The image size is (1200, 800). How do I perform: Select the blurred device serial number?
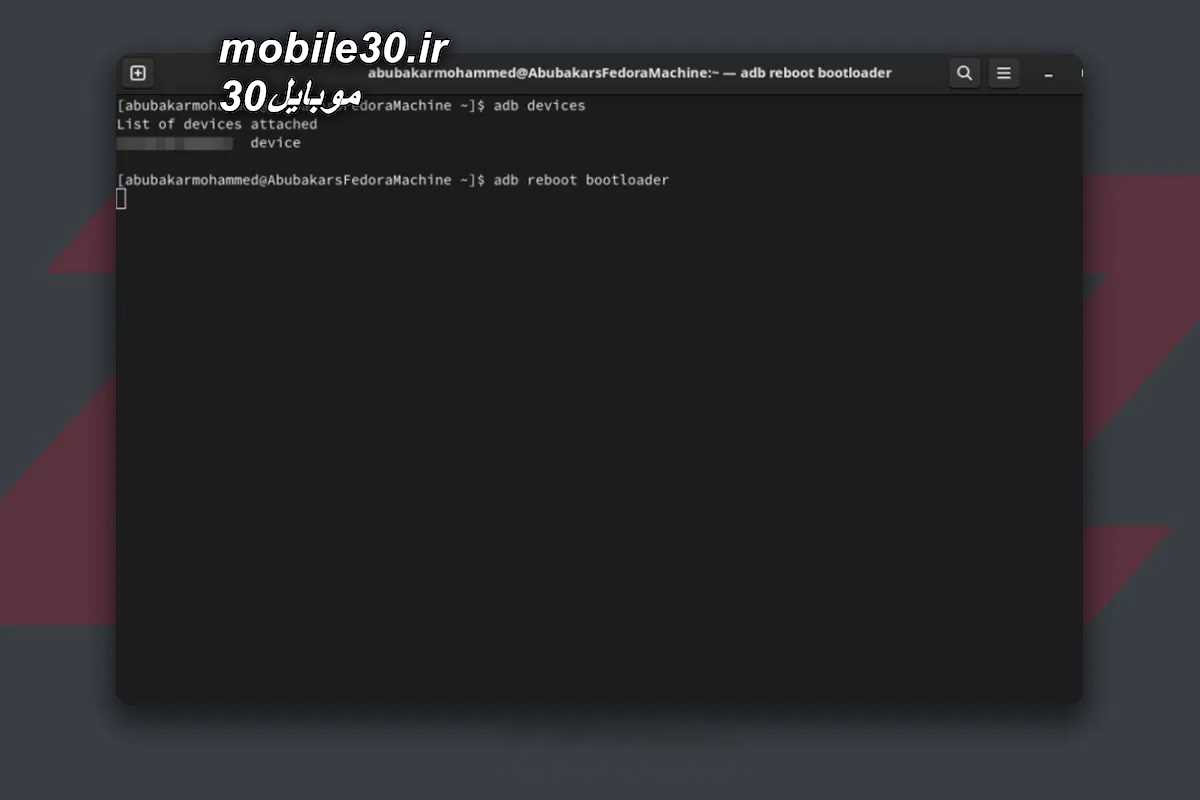pos(175,143)
